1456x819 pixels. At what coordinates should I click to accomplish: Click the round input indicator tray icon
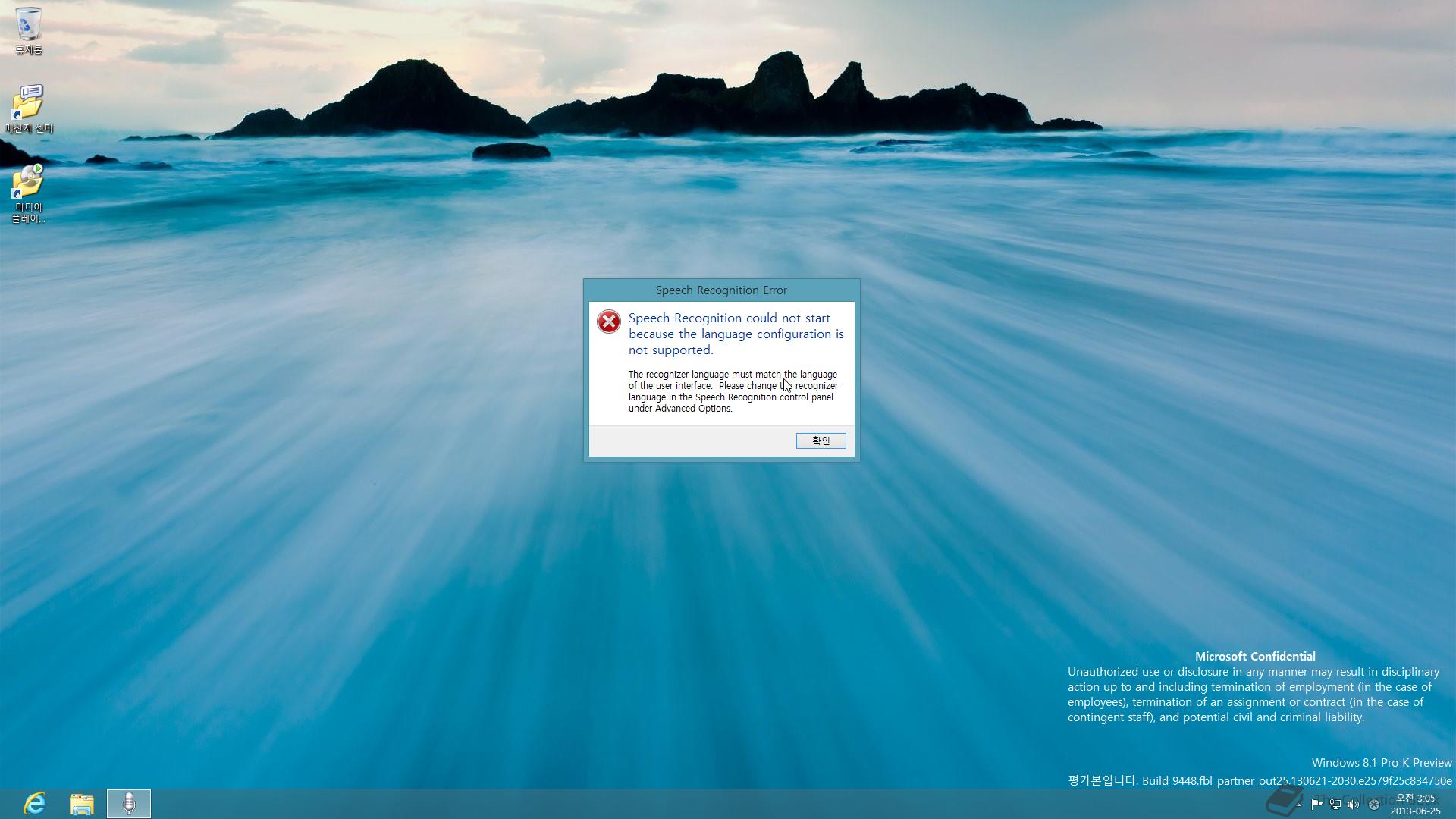1373,805
